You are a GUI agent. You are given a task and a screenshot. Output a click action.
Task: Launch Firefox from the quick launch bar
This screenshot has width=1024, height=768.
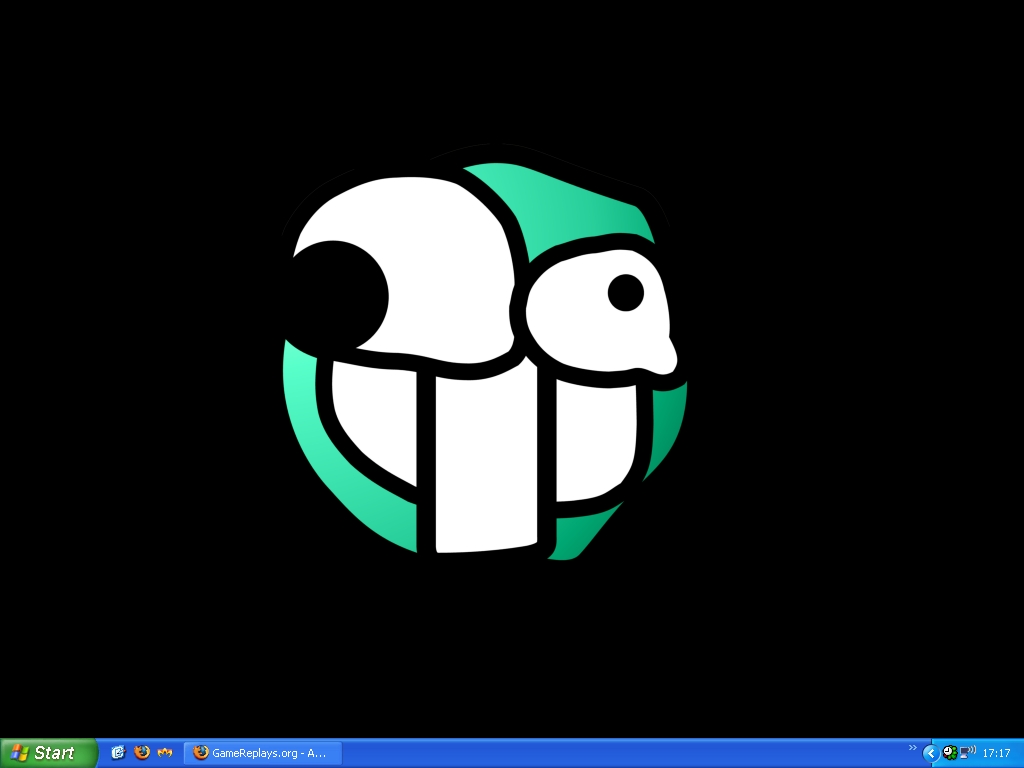click(142, 753)
